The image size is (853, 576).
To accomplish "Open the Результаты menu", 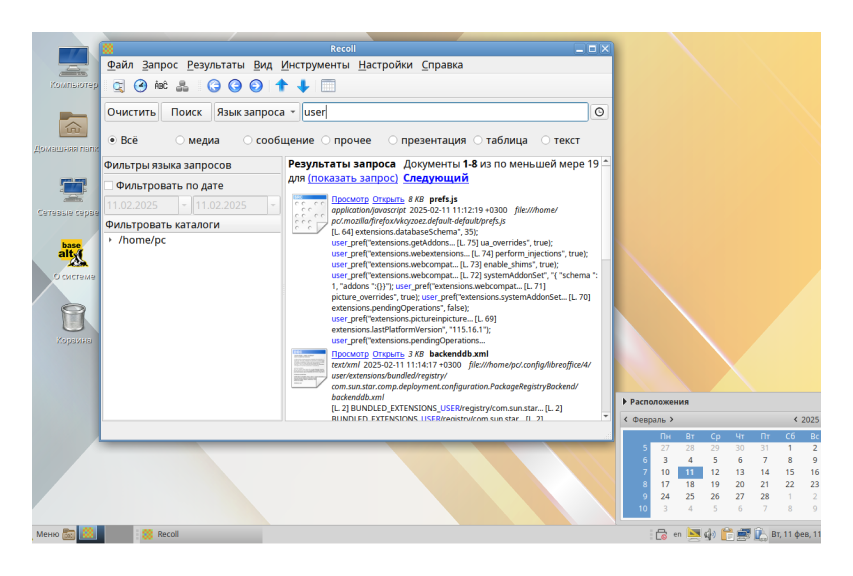I will pos(216,65).
